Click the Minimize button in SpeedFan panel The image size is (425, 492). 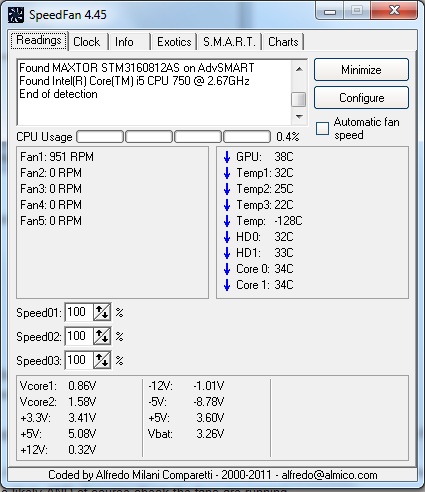pyautogui.click(x=361, y=70)
